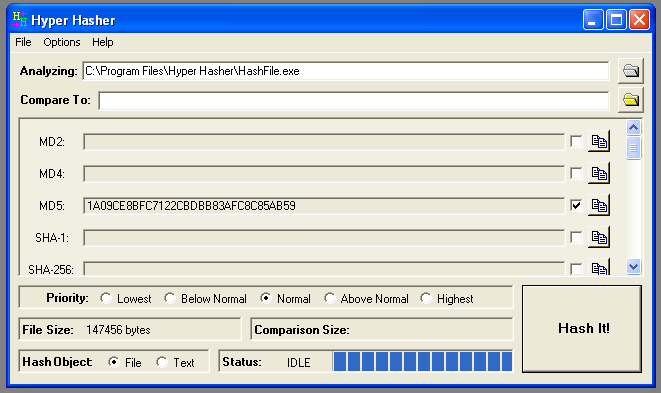Click into the Compare To field

[x=354, y=101]
